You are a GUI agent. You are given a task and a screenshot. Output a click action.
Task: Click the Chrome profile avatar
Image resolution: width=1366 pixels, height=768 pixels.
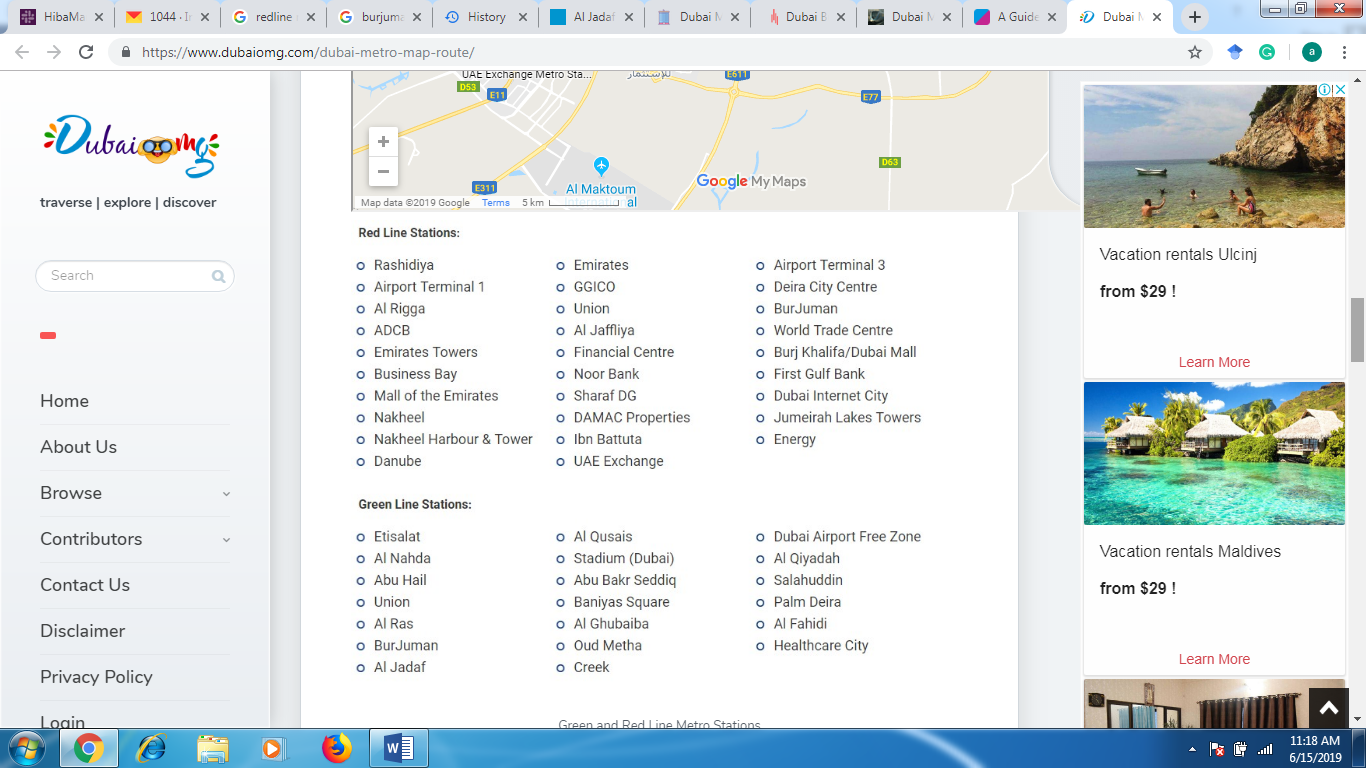coord(1311,50)
